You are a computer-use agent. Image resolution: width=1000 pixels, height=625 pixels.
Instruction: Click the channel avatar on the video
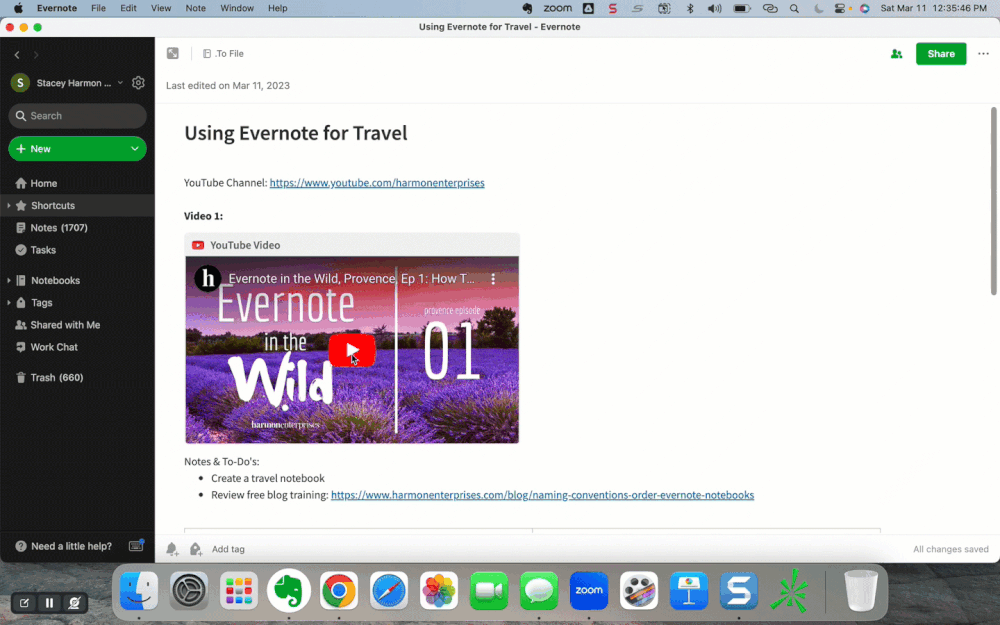207,279
